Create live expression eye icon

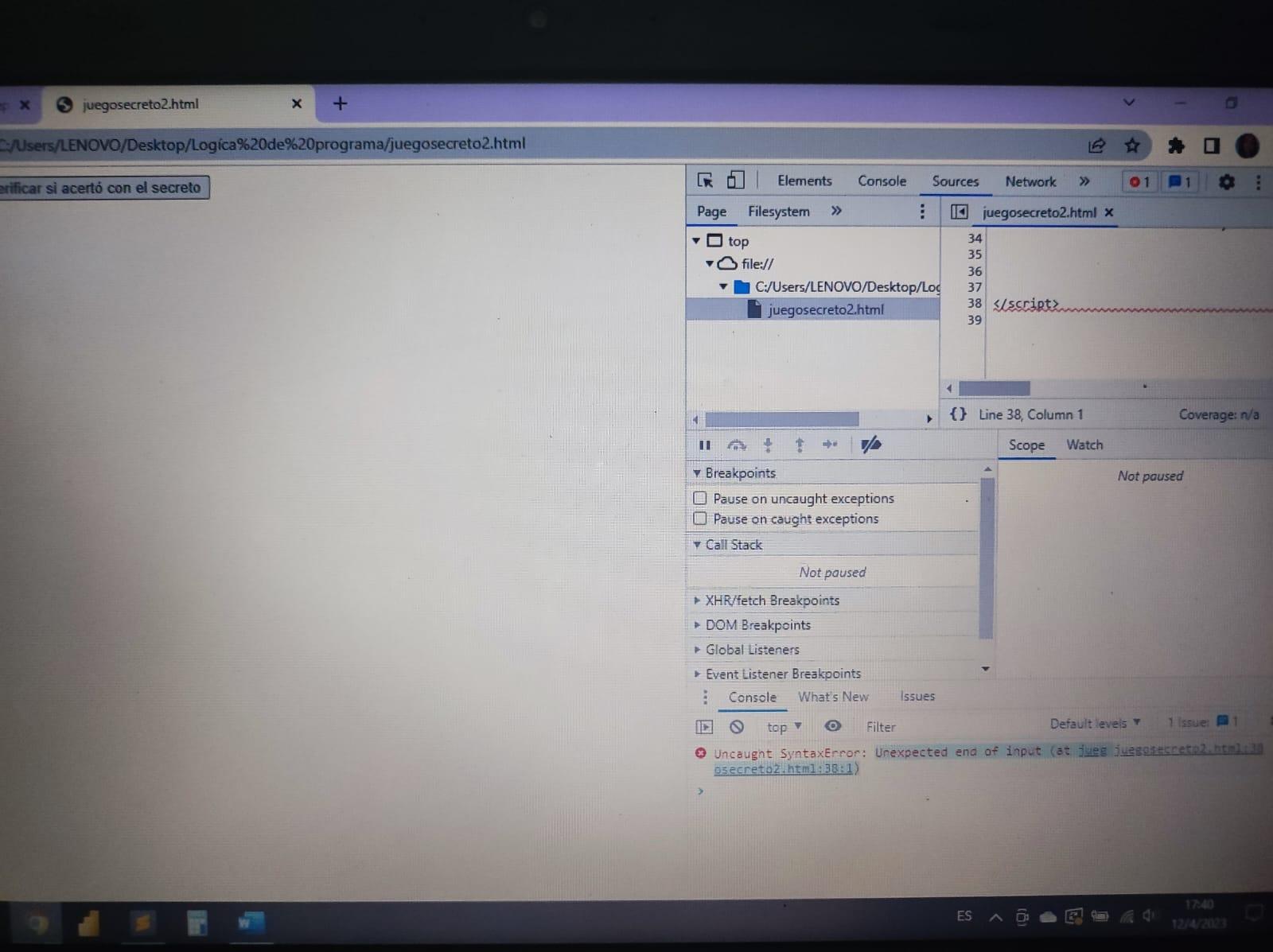tap(833, 725)
